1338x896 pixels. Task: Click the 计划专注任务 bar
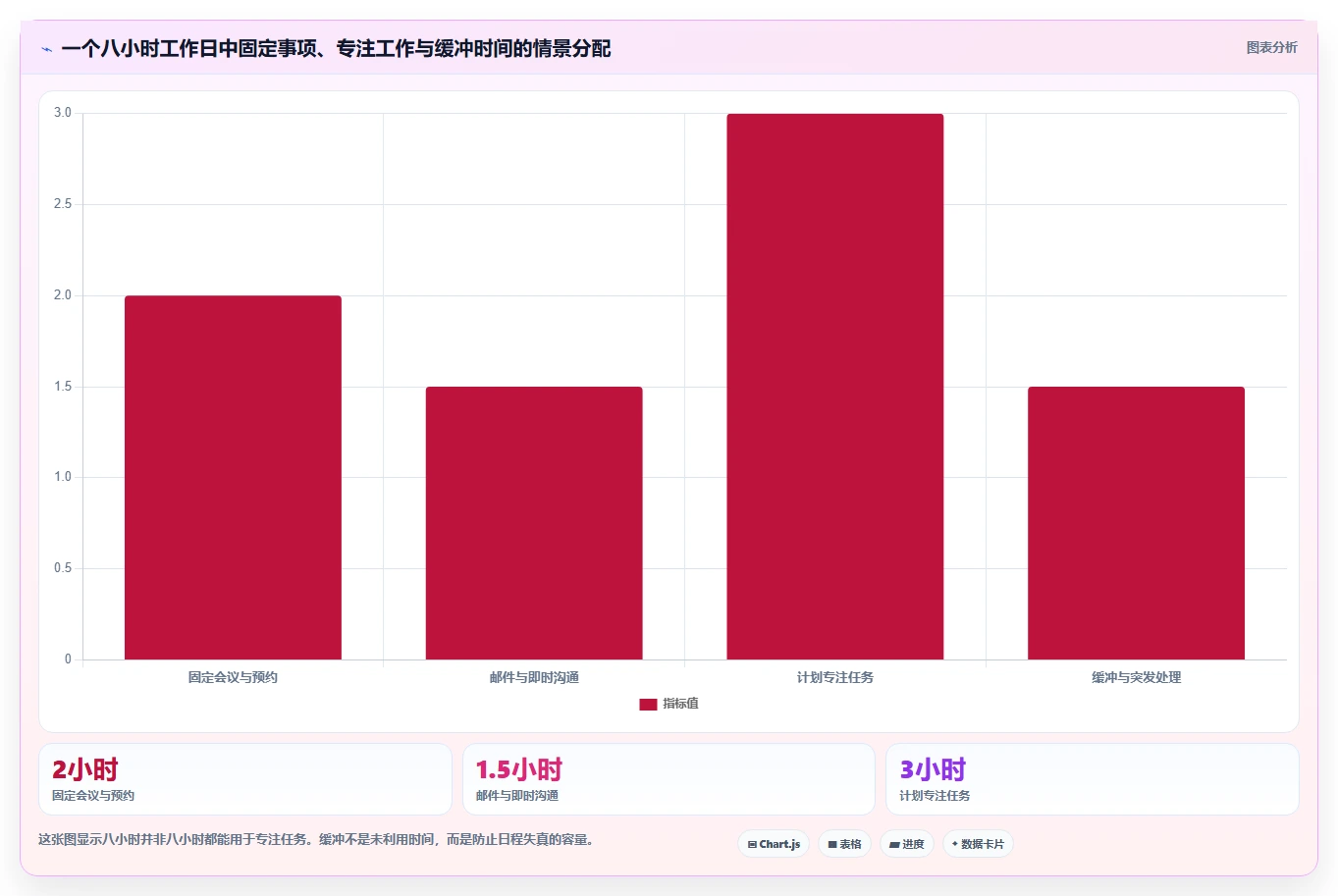pyautogui.click(x=835, y=387)
